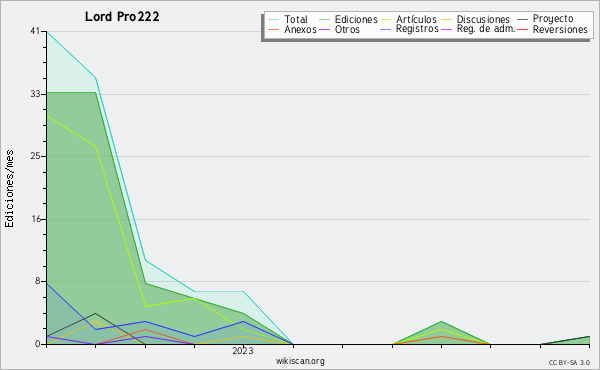The height and width of the screenshot is (370, 600).
Task: Click the y-axis value 8
Action: click(38, 281)
